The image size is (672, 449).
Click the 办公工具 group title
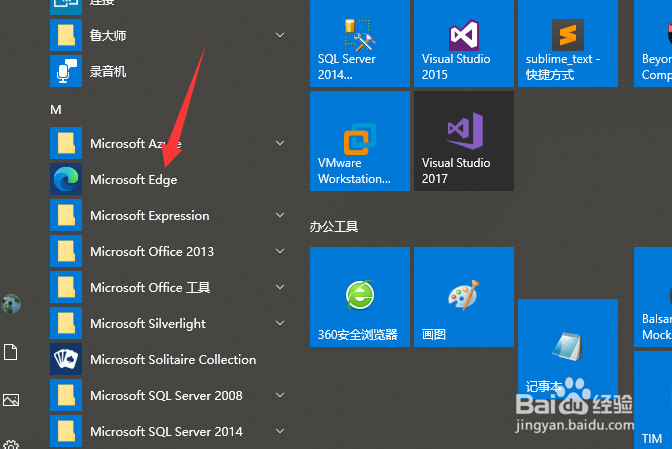point(334,226)
